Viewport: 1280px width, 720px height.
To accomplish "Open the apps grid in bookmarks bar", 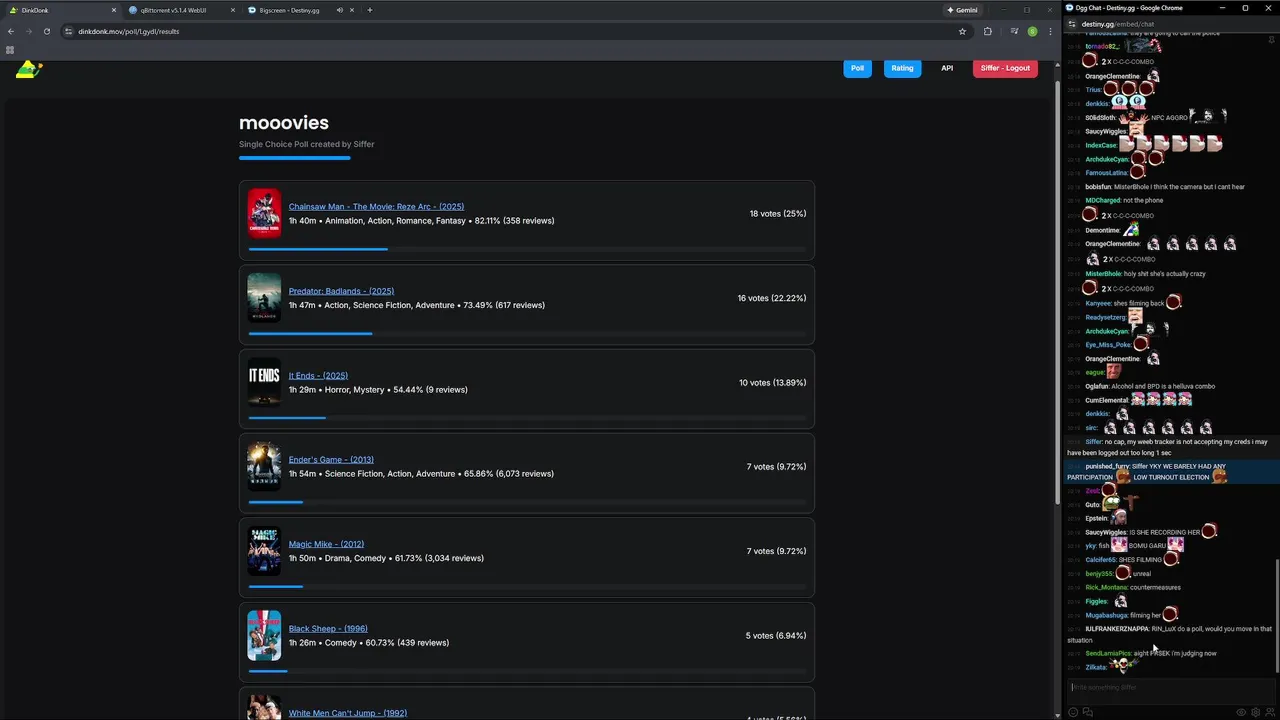I will [x=10, y=49].
